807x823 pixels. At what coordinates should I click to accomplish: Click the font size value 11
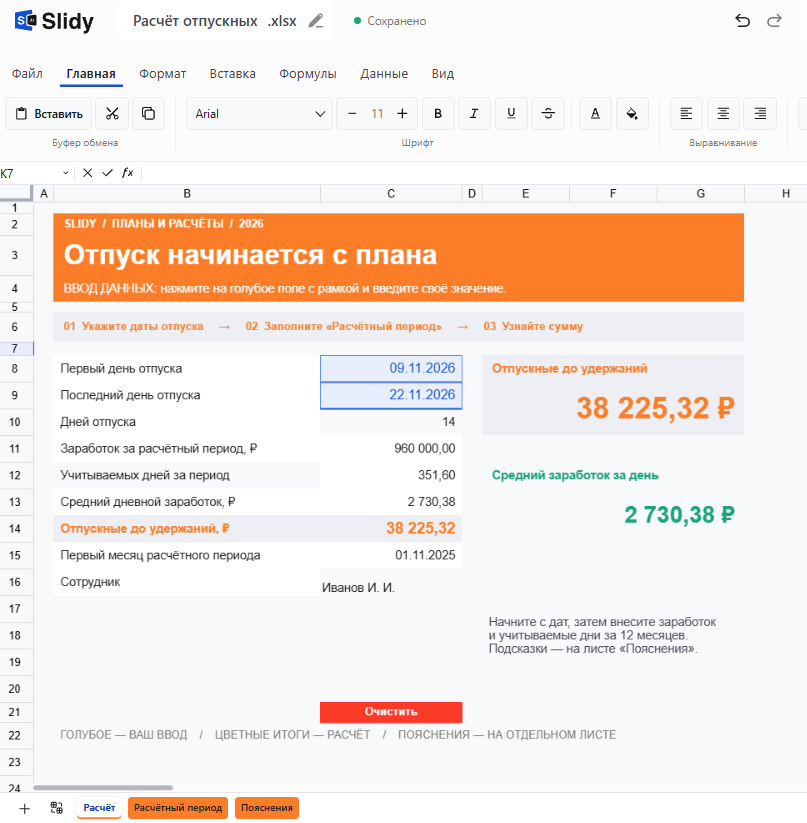point(377,113)
